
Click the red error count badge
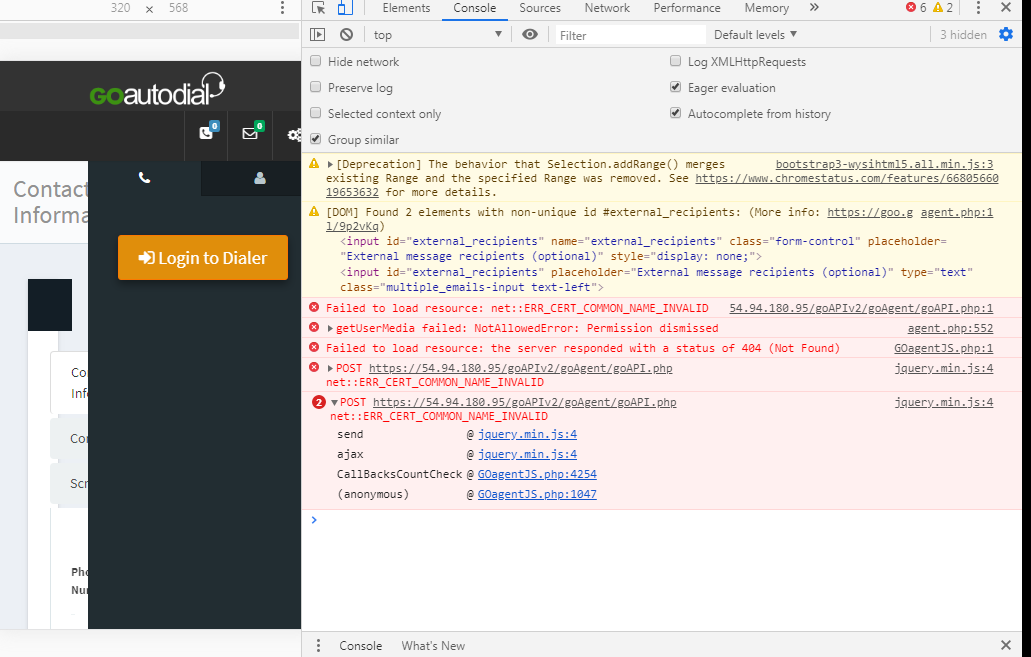coord(916,7)
